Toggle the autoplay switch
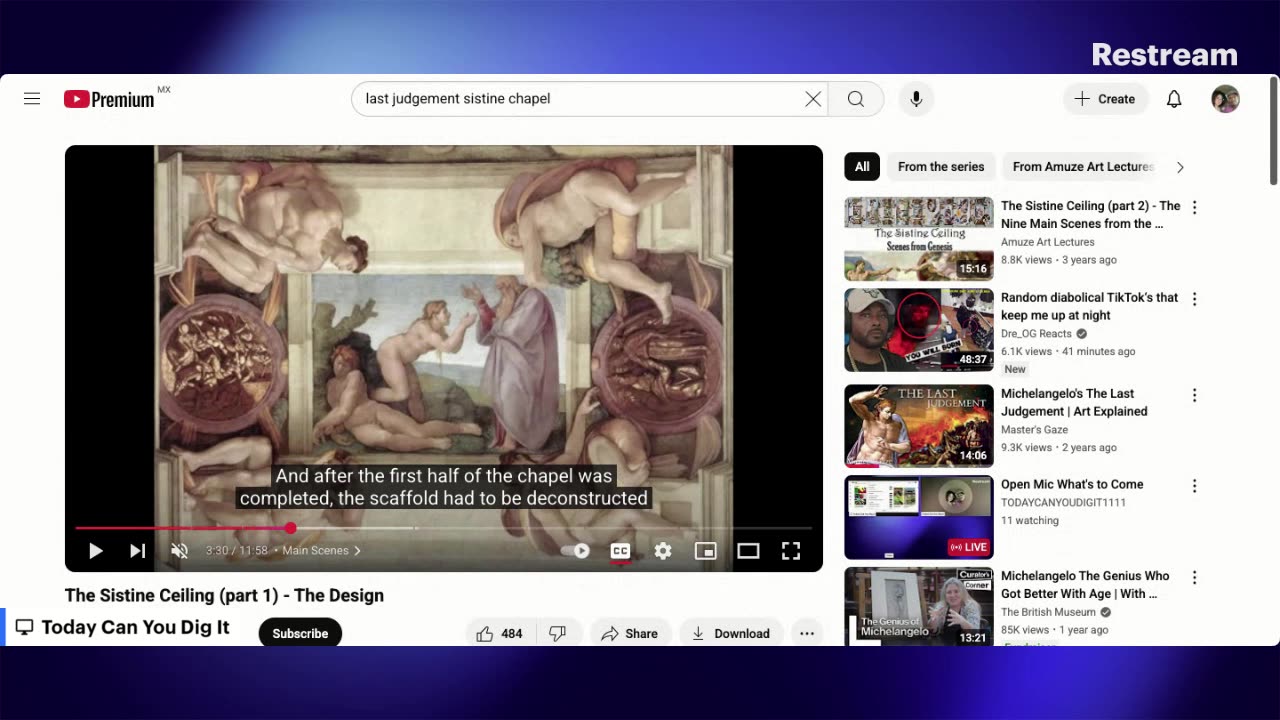 point(575,551)
